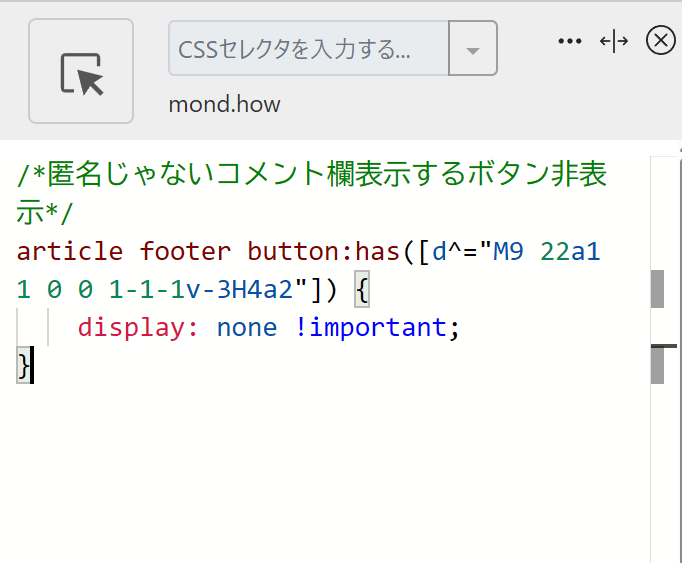This screenshot has height=563, width=682.
Task: Click the upper gray marker in the scrollbar
Action: tap(657, 289)
